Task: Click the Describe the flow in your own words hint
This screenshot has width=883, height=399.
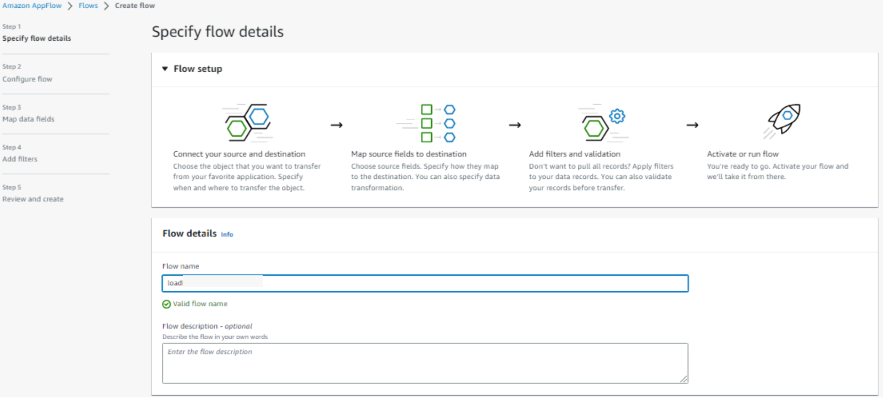Action: [x=215, y=337]
